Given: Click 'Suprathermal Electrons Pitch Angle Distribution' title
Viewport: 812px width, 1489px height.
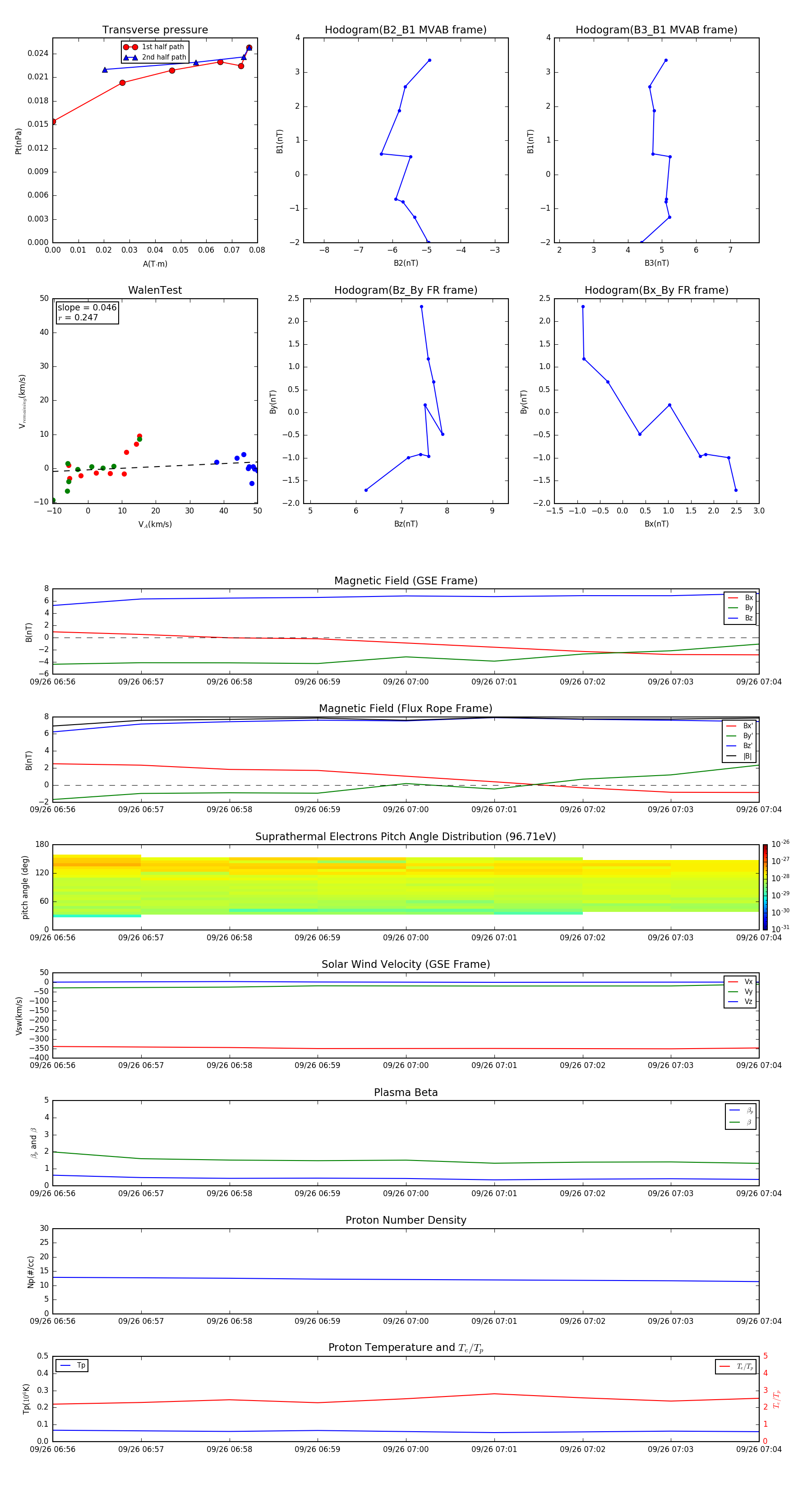Looking at the screenshot, I should click(x=406, y=837).
